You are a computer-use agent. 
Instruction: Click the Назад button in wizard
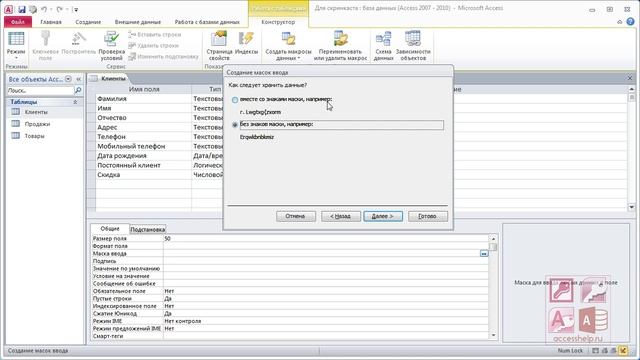pyautogui.click(x=340, y=216)
